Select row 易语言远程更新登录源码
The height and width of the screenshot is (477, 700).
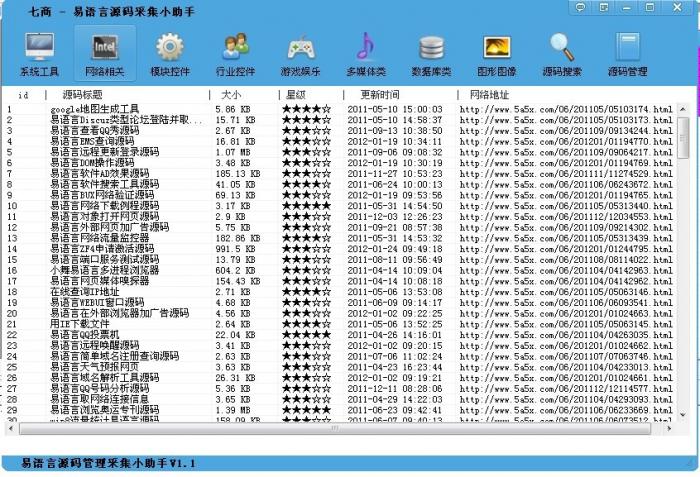(x=339, y=152)
